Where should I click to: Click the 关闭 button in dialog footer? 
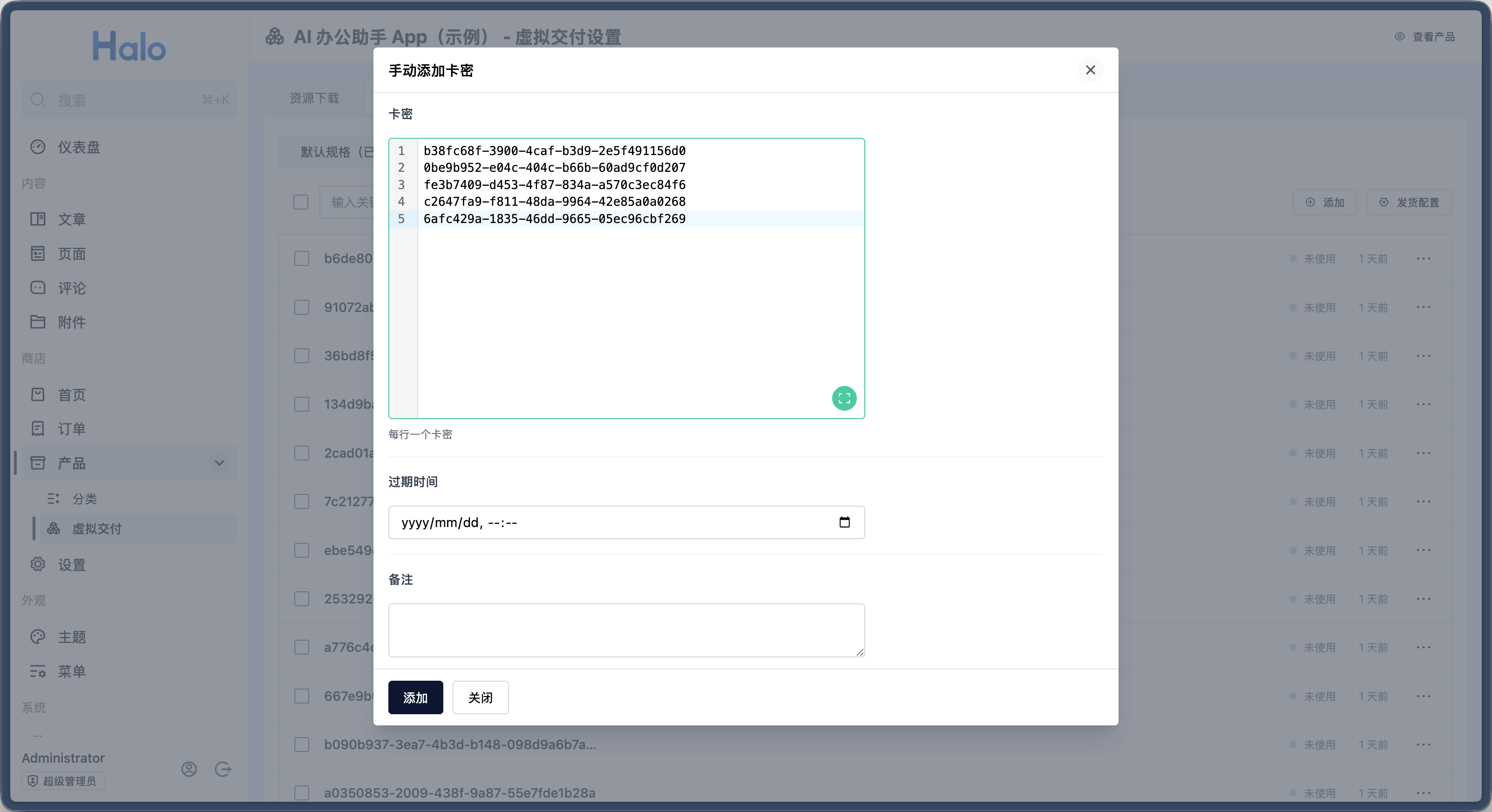pos(480,697)
